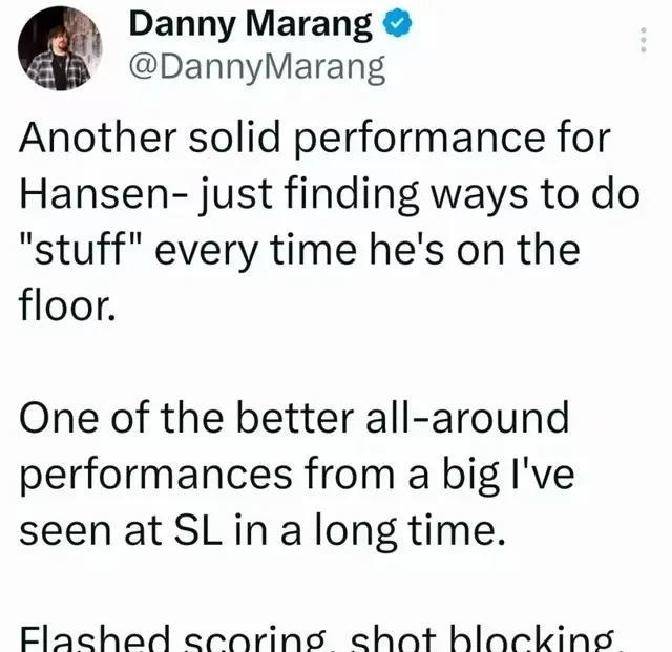Open the @DannyMarang handle link
This screenshot has height=652, width=672.
click(257, 69)
